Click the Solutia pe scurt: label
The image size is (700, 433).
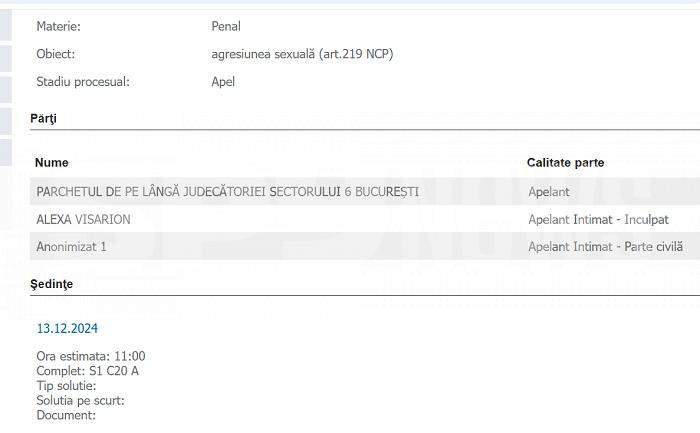pos(80,400)
